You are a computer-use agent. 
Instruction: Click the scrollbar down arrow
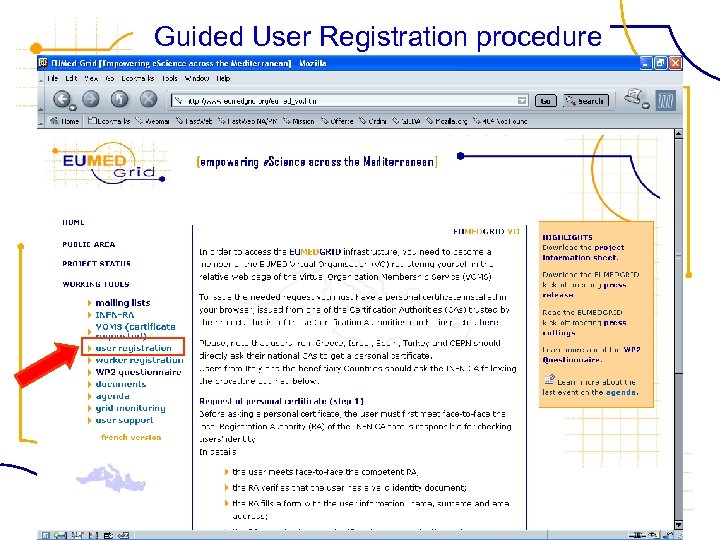click(x=678, y=524)
